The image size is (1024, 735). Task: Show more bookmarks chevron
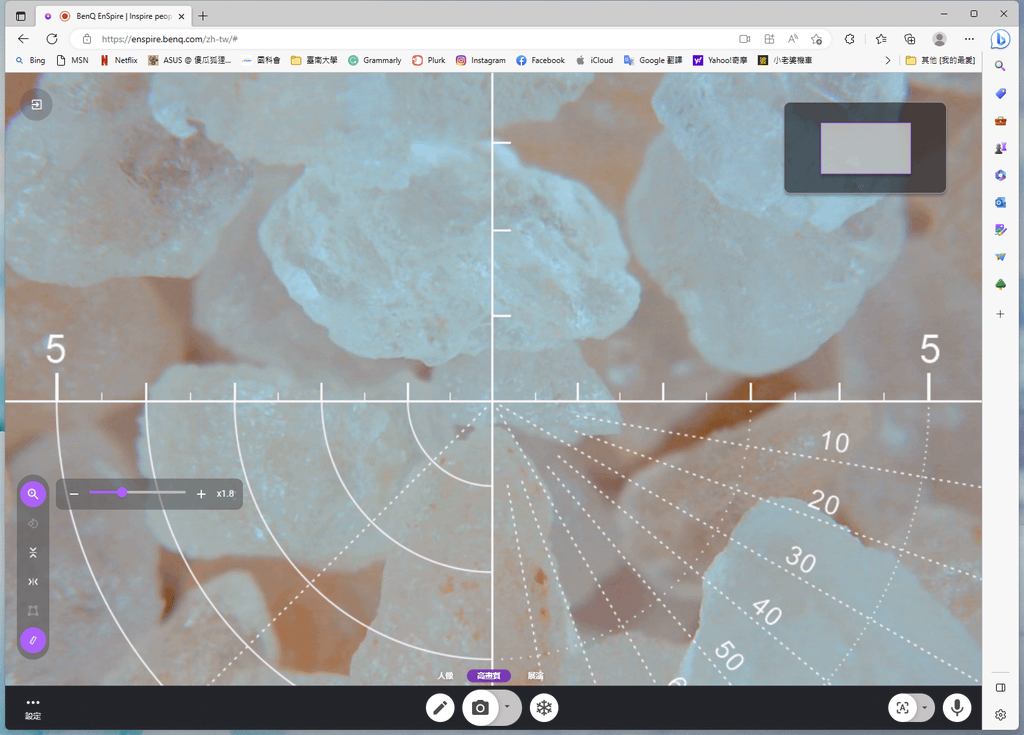click(x=888, y=60)
